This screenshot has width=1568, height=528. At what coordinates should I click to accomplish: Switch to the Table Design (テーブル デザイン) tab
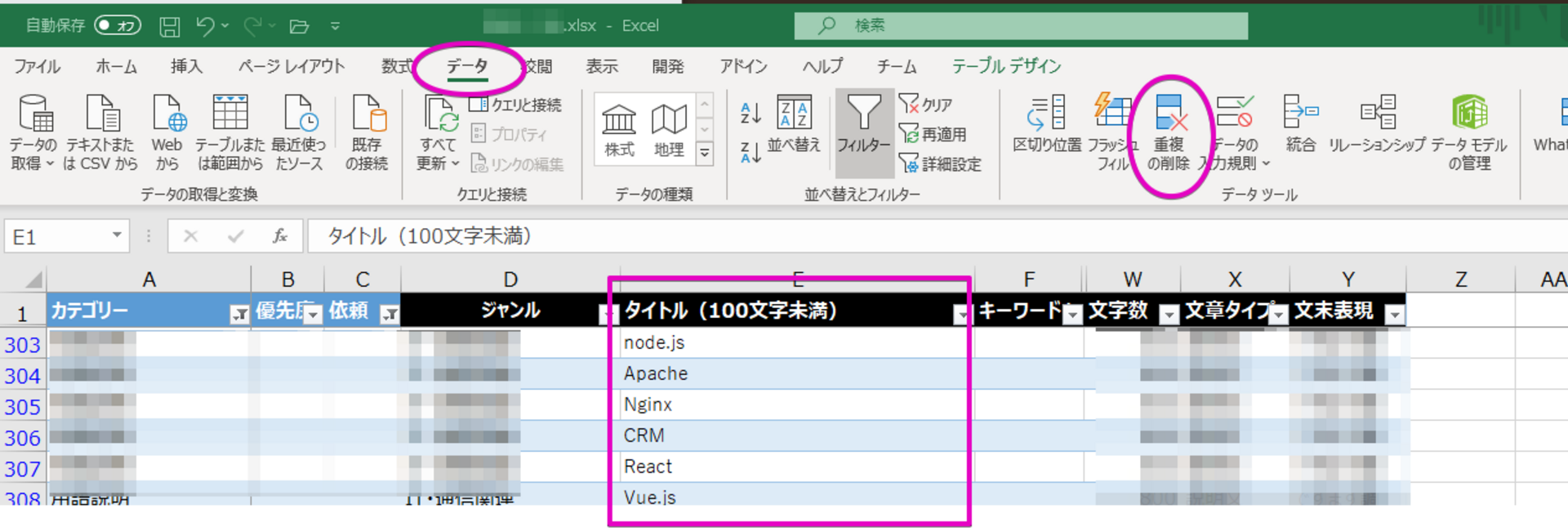coord(1006,66)
